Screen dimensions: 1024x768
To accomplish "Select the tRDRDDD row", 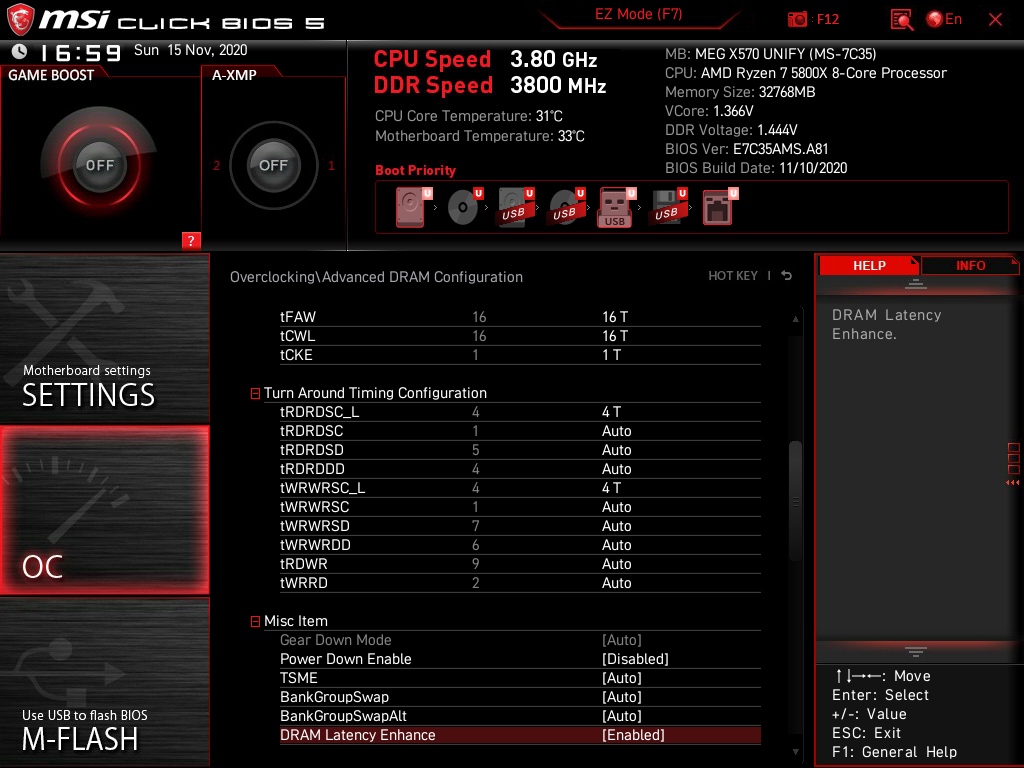I will coord(520,469).
